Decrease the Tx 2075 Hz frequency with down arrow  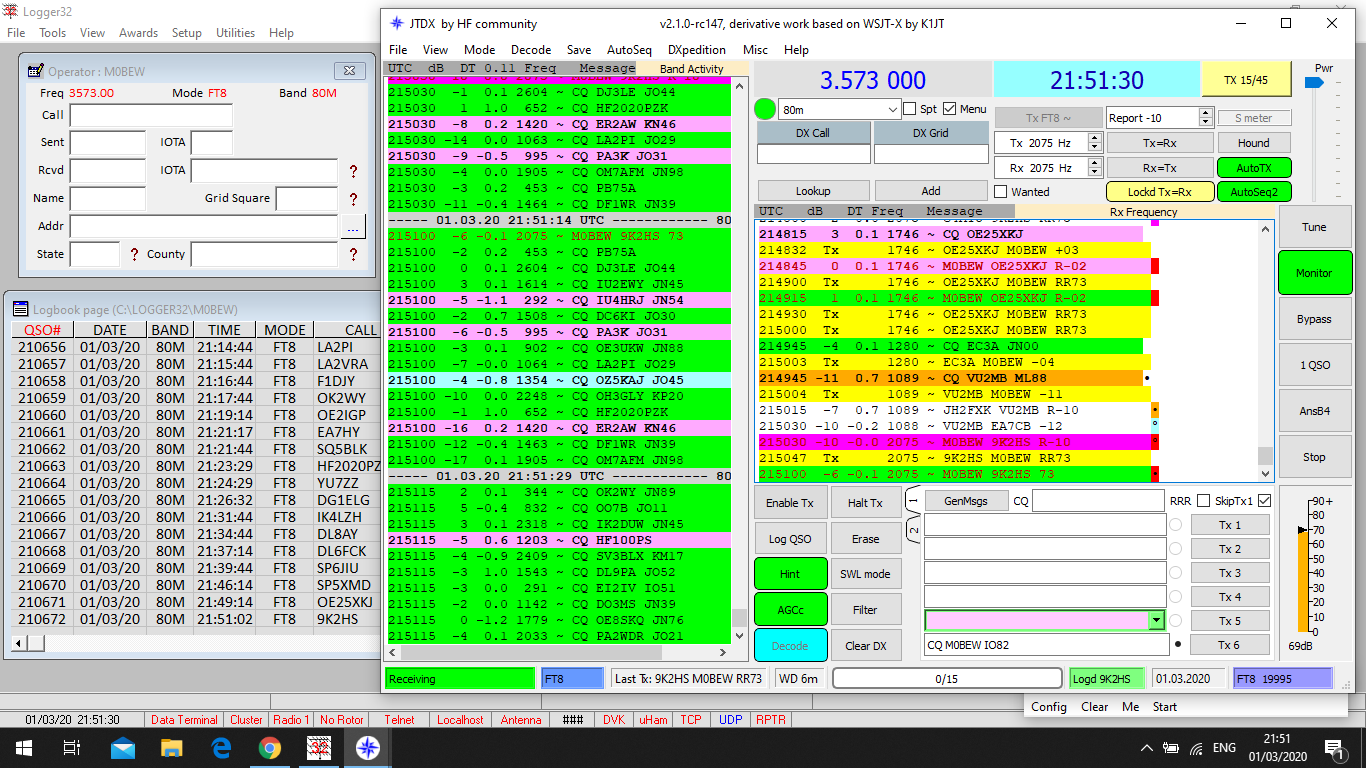[x=1093, y=148]
